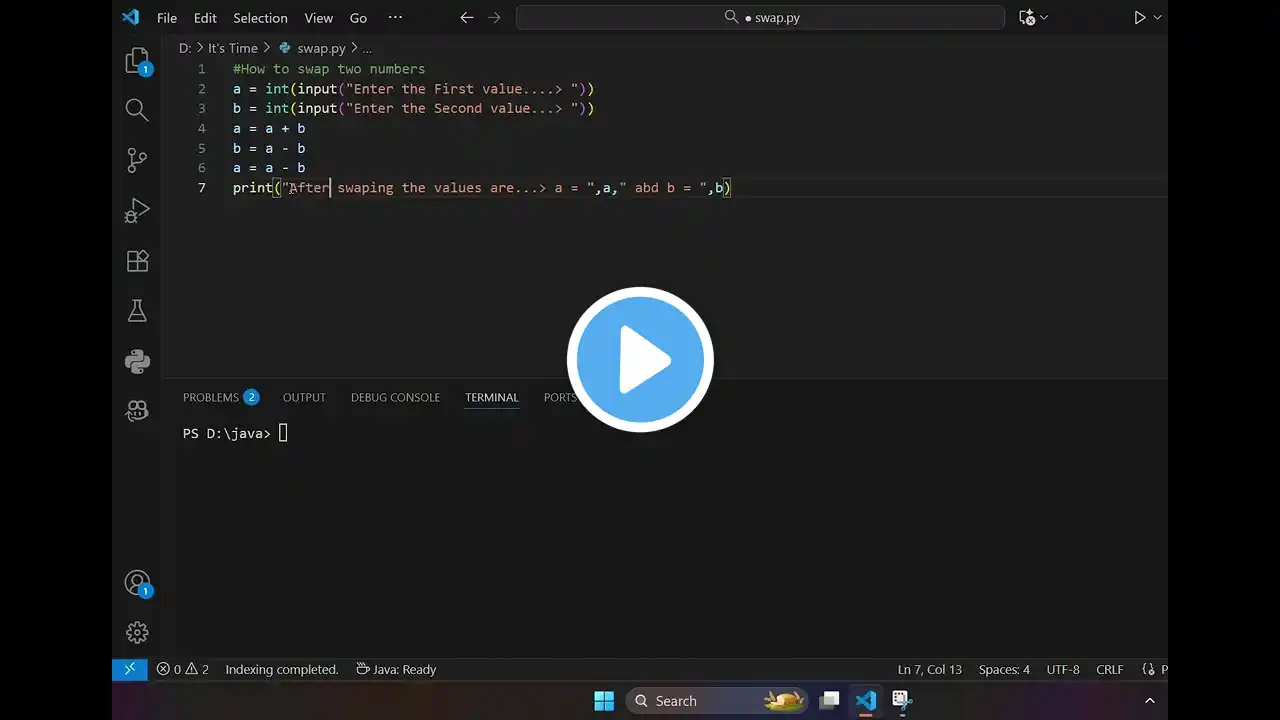
Task: Switch to the TERMINAL tab
Action: [x=492, y=397]
